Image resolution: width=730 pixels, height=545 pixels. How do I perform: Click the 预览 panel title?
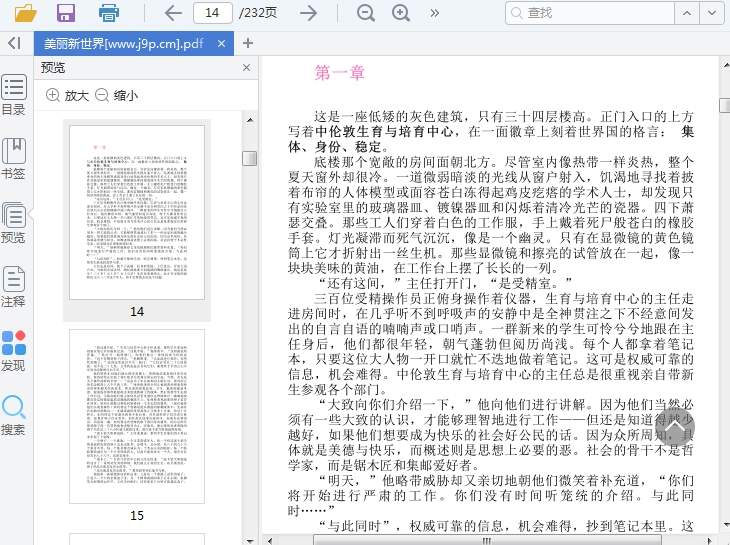53,67
